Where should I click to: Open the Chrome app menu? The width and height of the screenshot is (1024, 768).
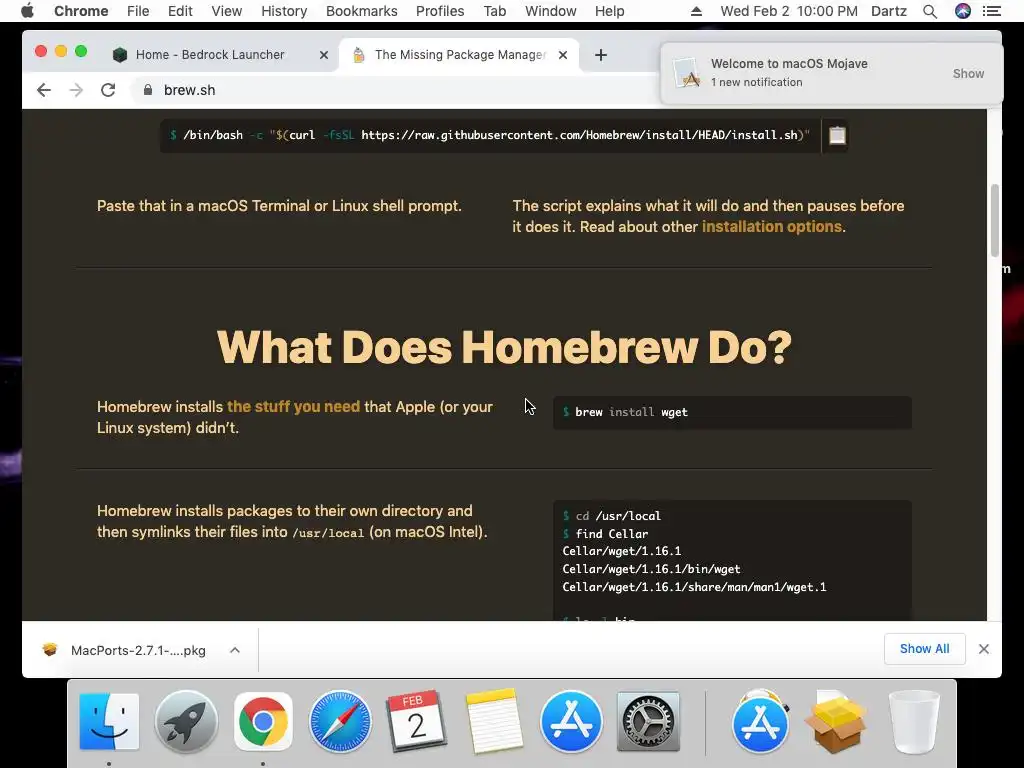(81, 11)
